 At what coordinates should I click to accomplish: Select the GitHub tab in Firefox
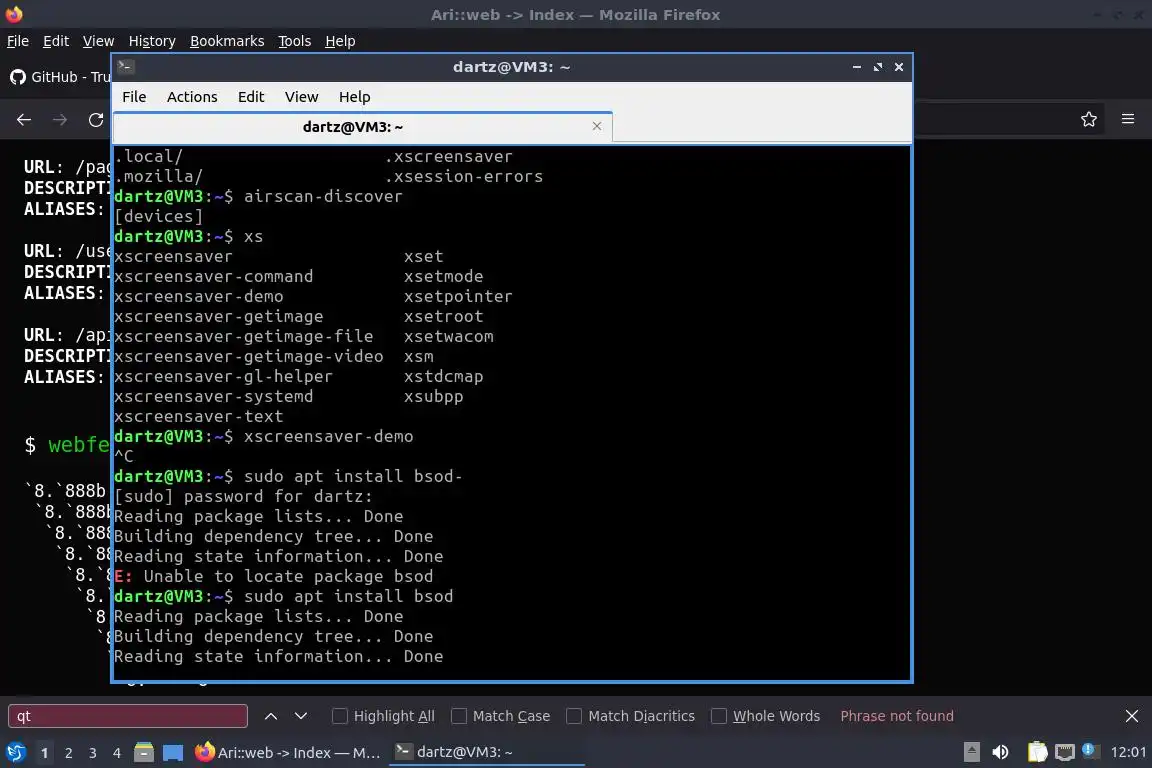[59, 77]
